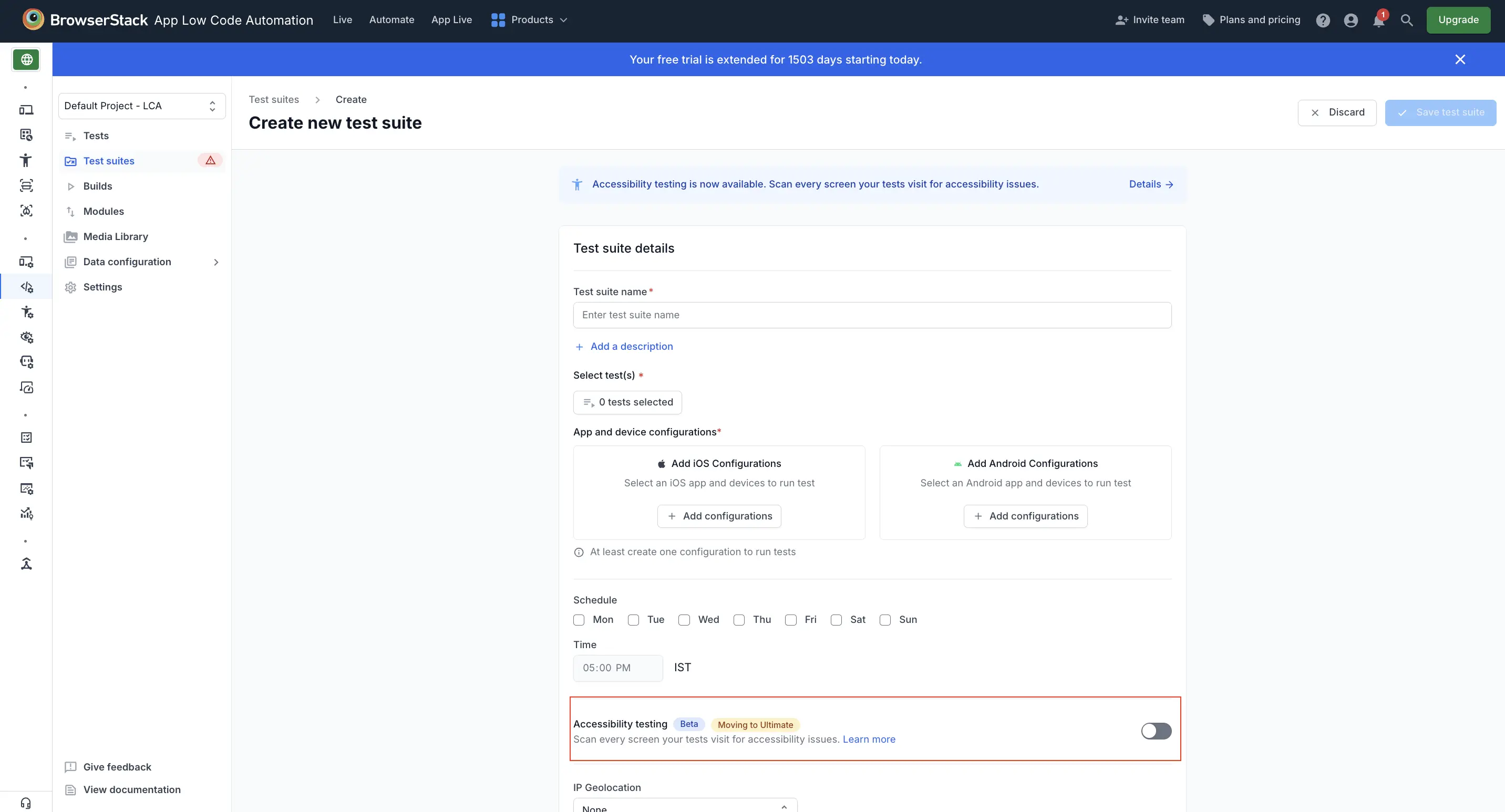Expand the Products dropdown

pos(531,20)
